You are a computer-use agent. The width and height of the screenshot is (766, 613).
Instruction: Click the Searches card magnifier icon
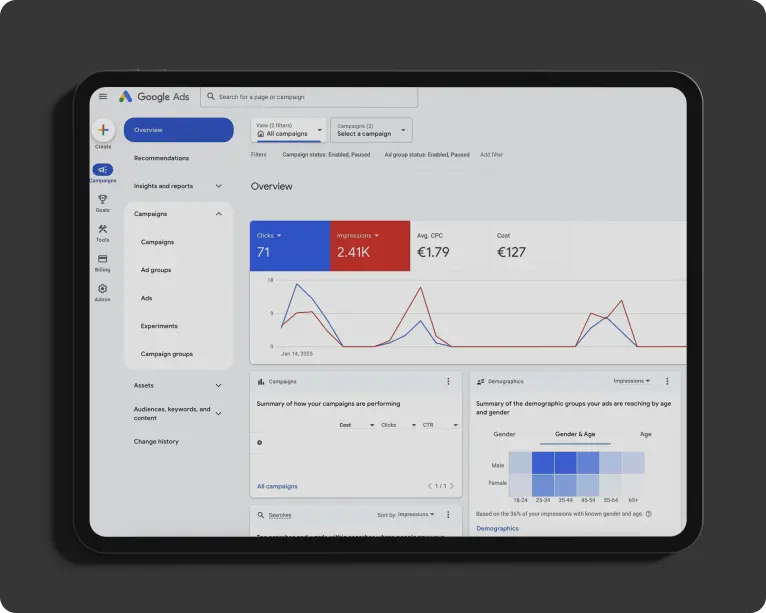261,515
